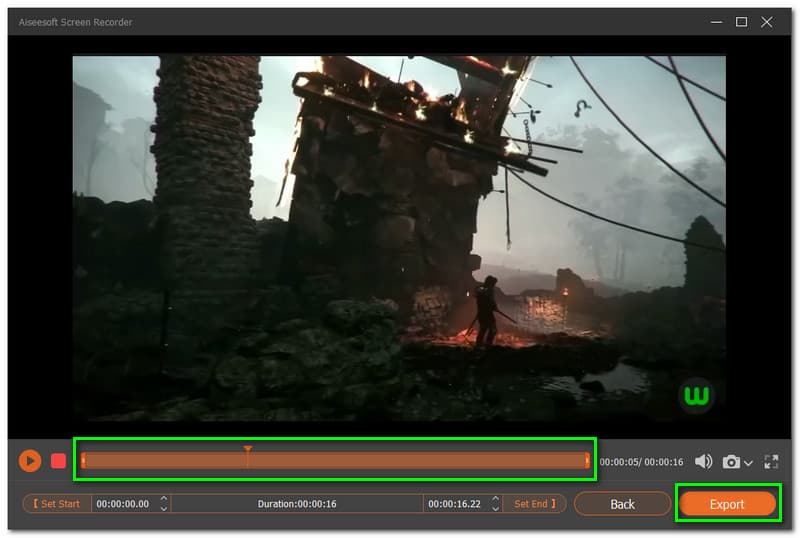Image resolution: width=800 pixels, height=538 pixels.
Task: Stop playback with the red square button
Action: [59, 461]
